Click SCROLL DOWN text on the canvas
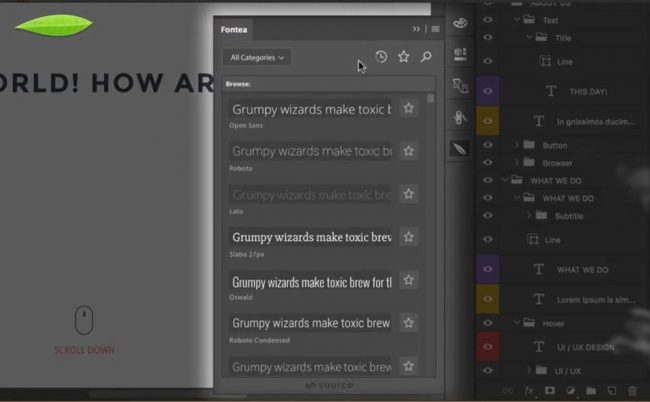This screenshot has height=402, width=650. pyautogui.click(x=84, y=350)
